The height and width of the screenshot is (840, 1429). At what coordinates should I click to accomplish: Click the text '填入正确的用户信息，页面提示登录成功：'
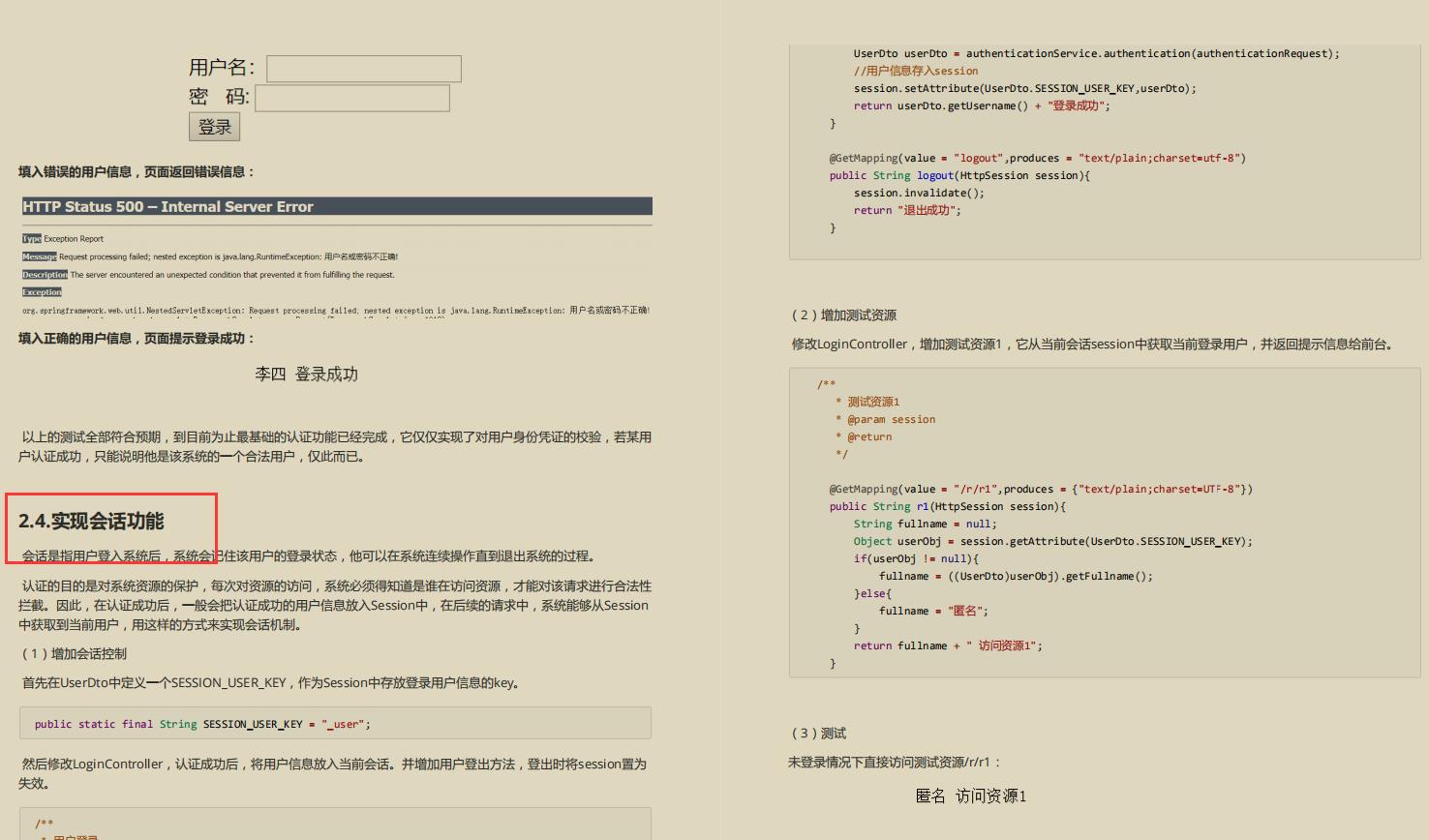pos(137,339)
